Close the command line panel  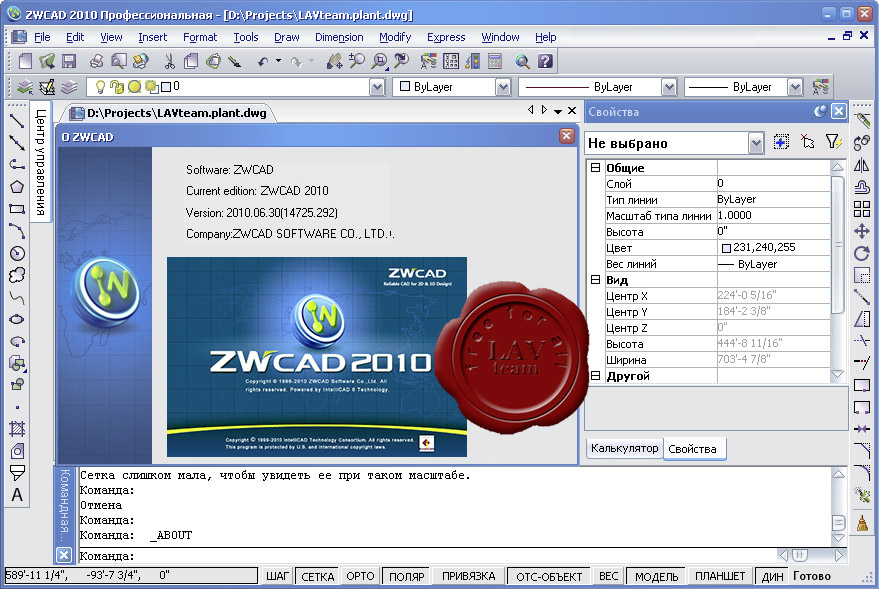tap(64, 555)
